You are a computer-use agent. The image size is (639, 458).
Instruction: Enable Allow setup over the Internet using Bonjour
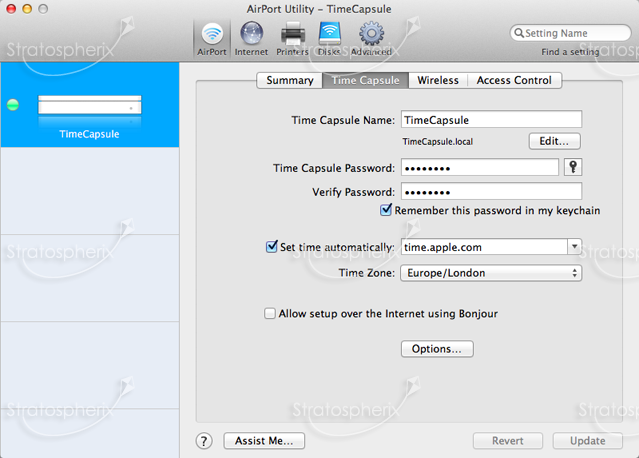click(x=269, y=313)
